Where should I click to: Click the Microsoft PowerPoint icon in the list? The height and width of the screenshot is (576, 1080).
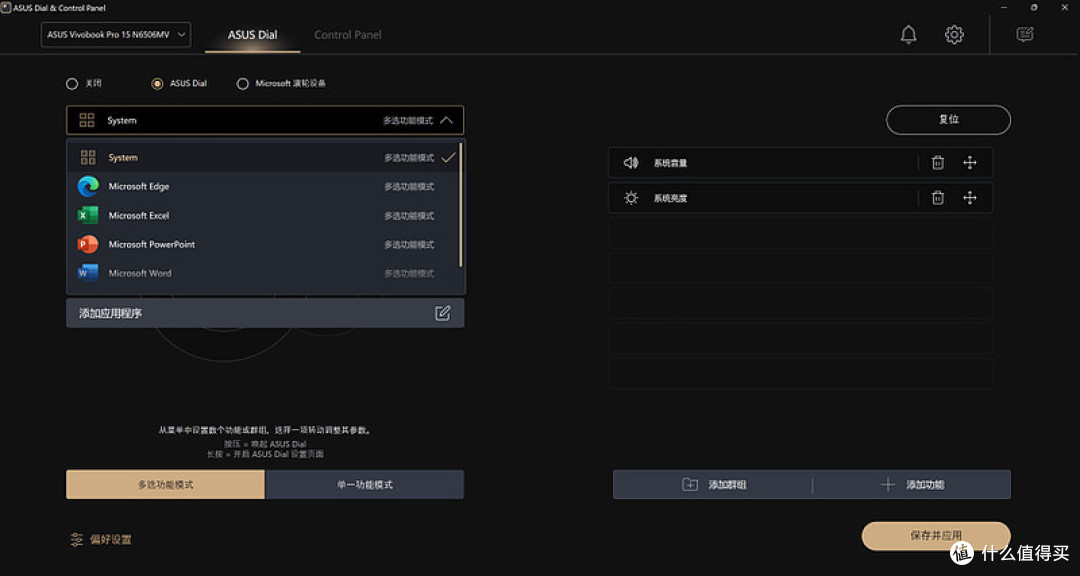[x=88, y=245]
